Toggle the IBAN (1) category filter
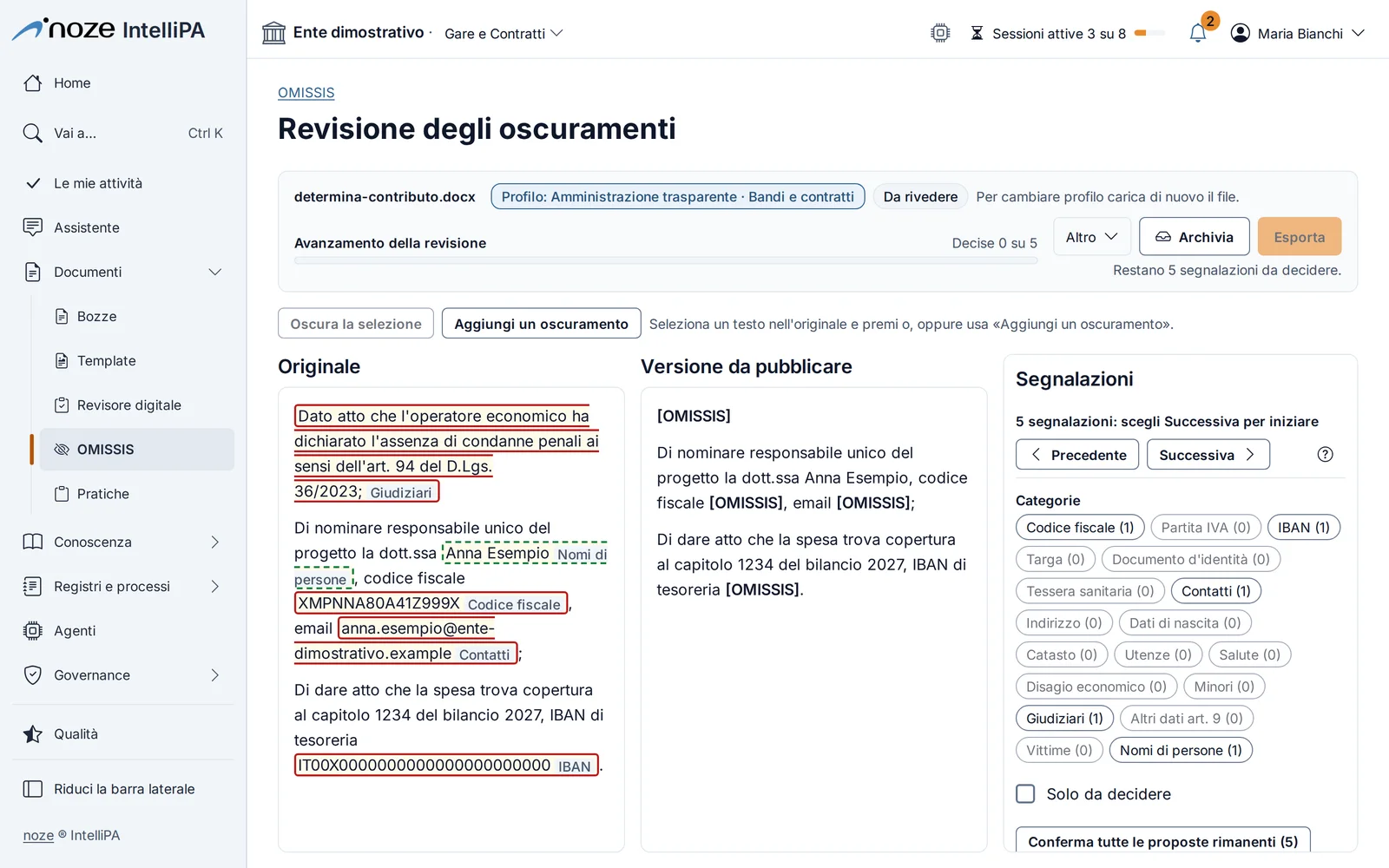 click(x=1303, y=528)
